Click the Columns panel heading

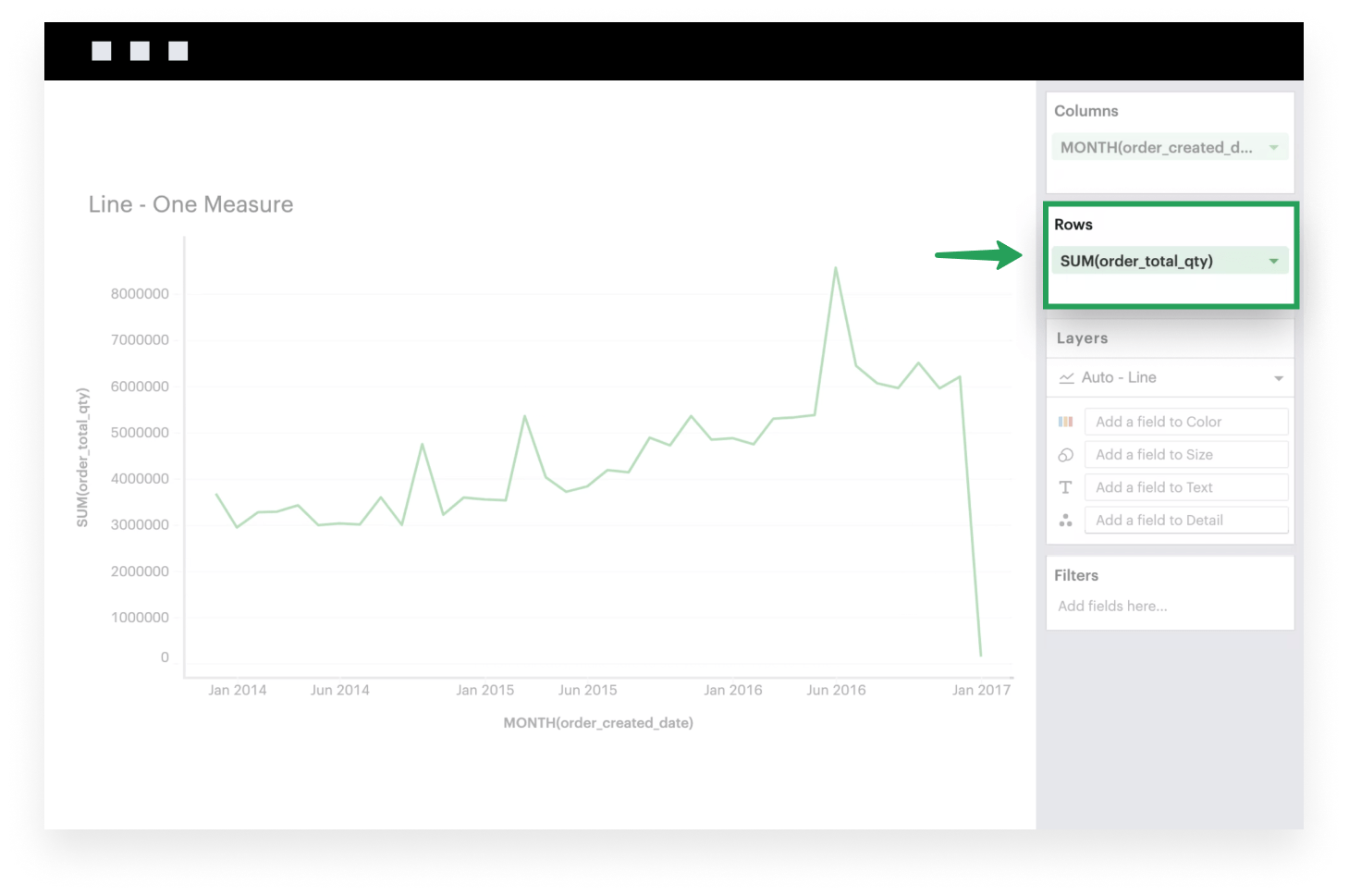(x=1086, y=111)
